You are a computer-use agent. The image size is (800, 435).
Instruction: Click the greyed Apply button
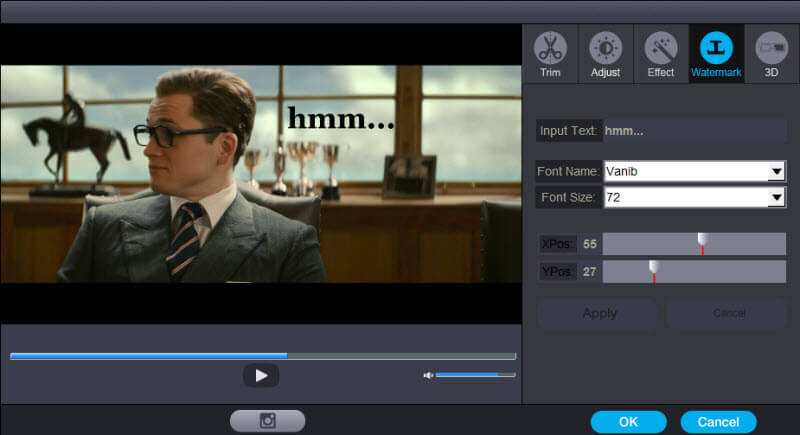click(597, 313)
